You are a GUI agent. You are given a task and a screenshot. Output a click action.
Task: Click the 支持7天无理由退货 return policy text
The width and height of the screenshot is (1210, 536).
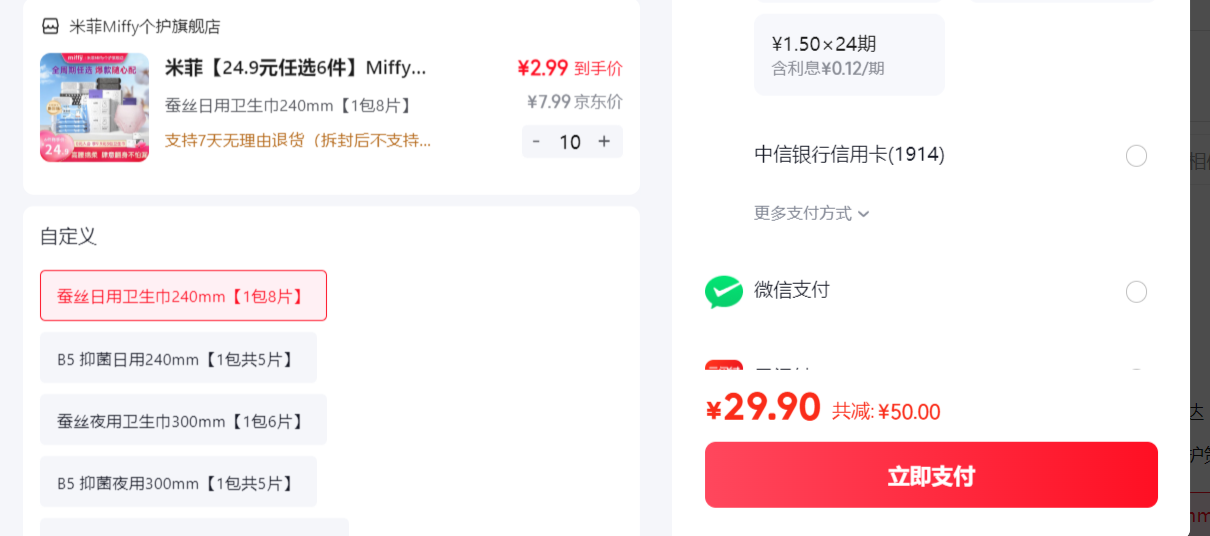coord(298,140)
